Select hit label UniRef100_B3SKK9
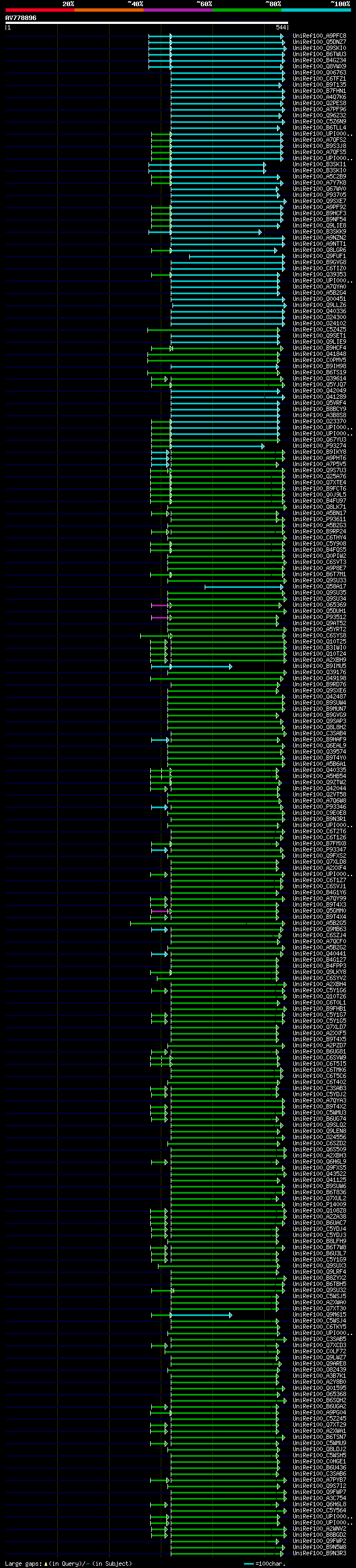 [319, 232]
